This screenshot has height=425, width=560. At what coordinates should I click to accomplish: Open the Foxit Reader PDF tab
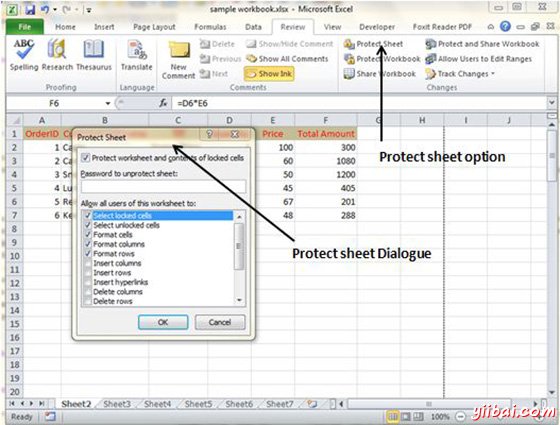442,27
